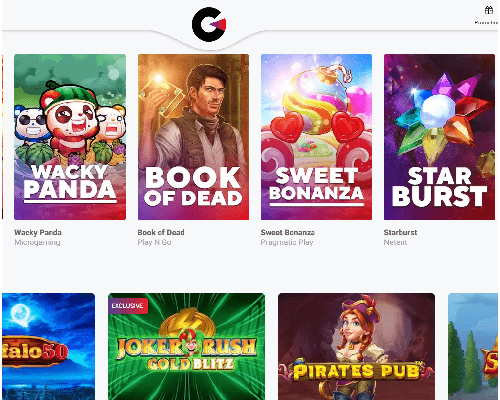This screenshot has width=500, height=400.
Task: Click the Wacky Panda title text
Action: (x=38, y=232)
